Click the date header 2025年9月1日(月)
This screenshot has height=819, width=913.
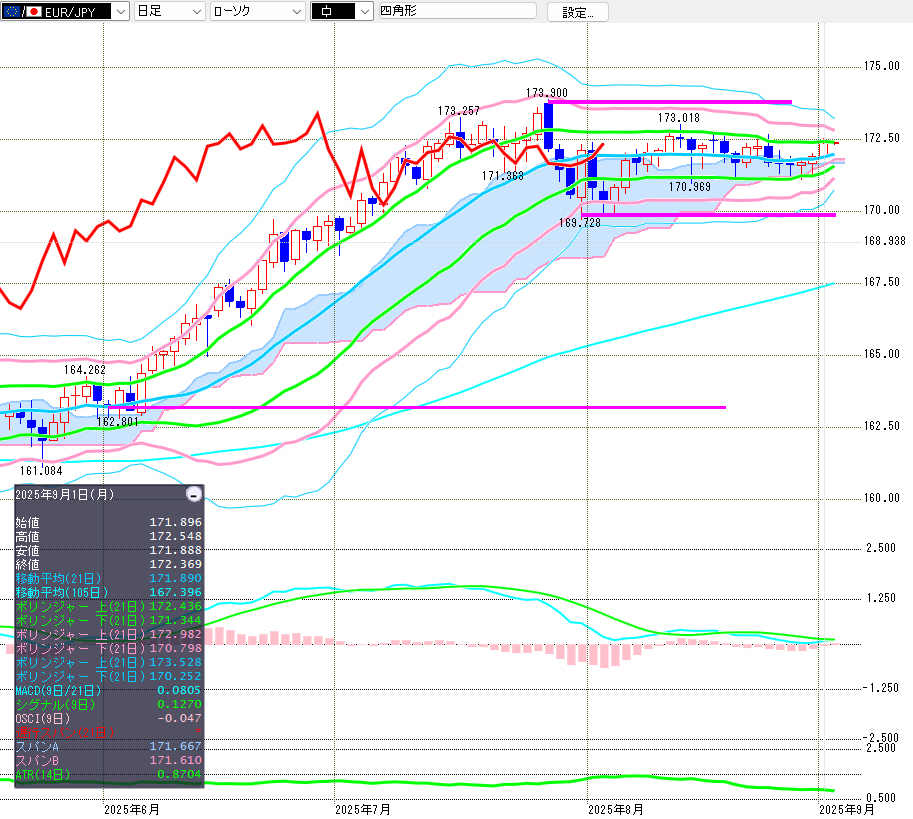click(x=65, y=494)
